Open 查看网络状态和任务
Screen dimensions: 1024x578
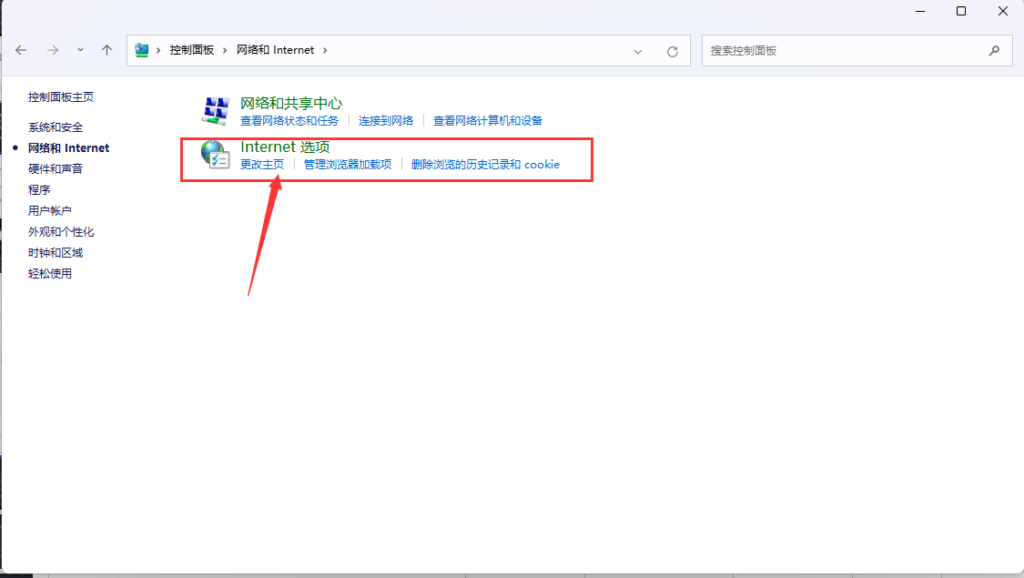point(288,120)
